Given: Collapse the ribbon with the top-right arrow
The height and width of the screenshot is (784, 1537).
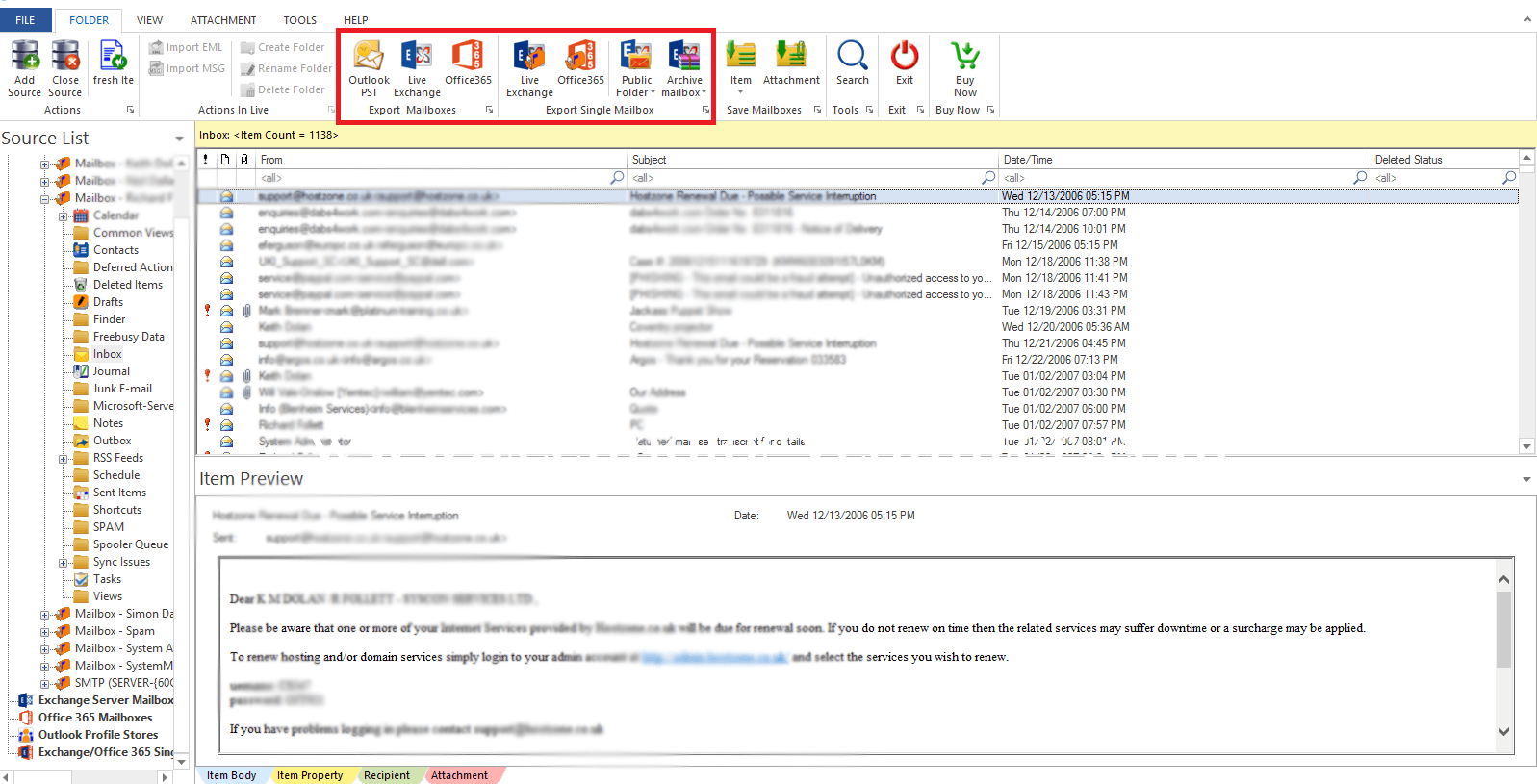Looking at the screenshot, I should pyautogui.click(x=1526, y=19).
